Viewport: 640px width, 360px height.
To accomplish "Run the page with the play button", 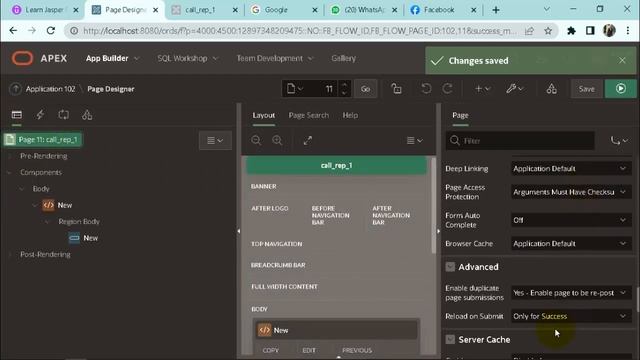I will click(x=620, y=89).
